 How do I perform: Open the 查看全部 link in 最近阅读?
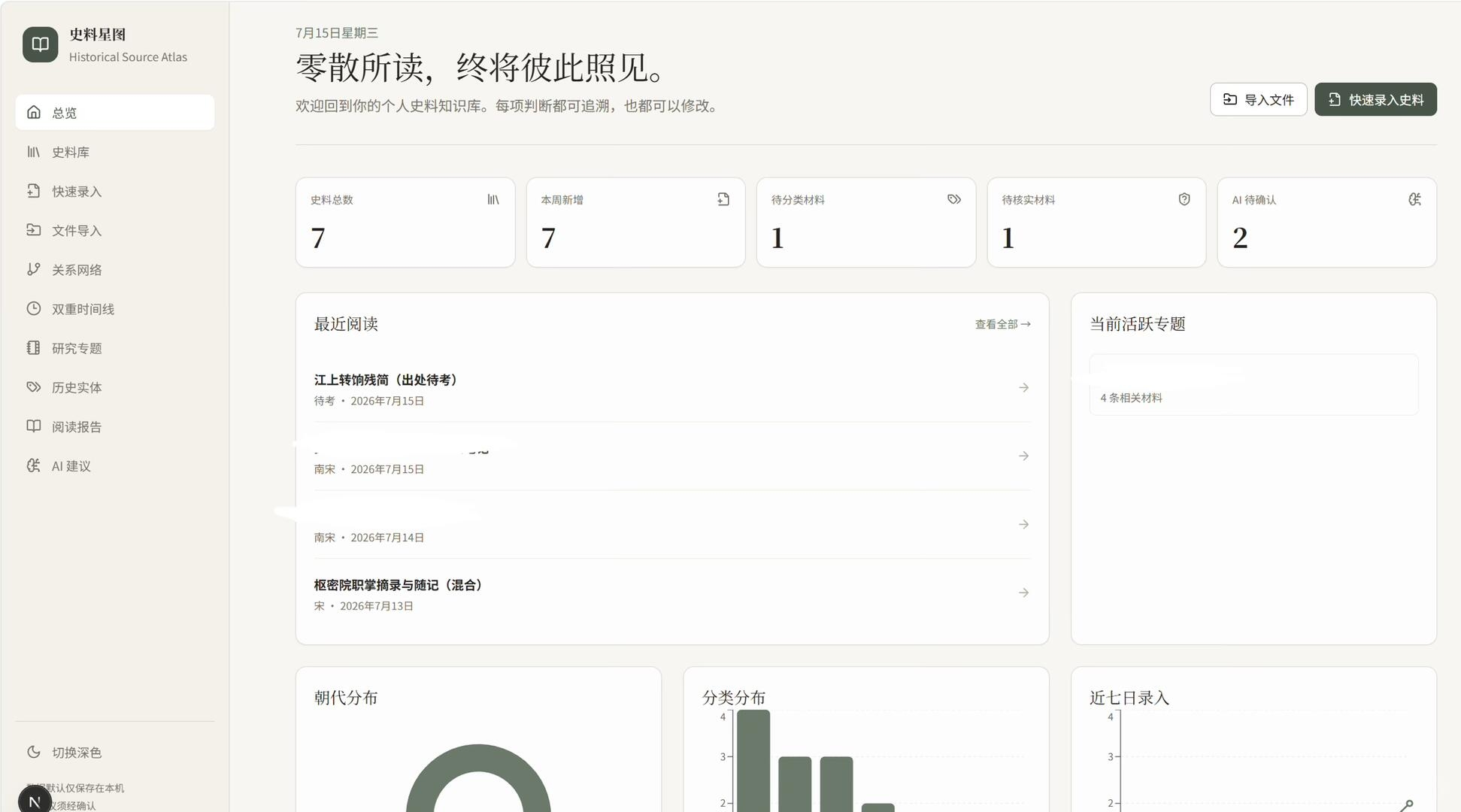[1002, 324]
